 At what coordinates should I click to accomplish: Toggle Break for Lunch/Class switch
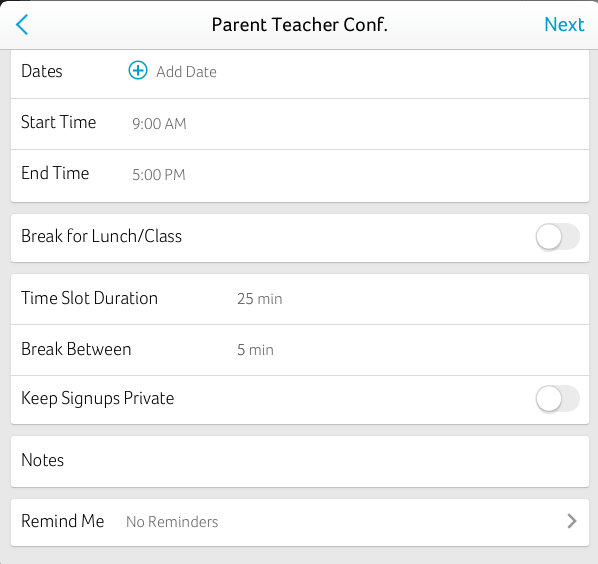coord(558,237)
